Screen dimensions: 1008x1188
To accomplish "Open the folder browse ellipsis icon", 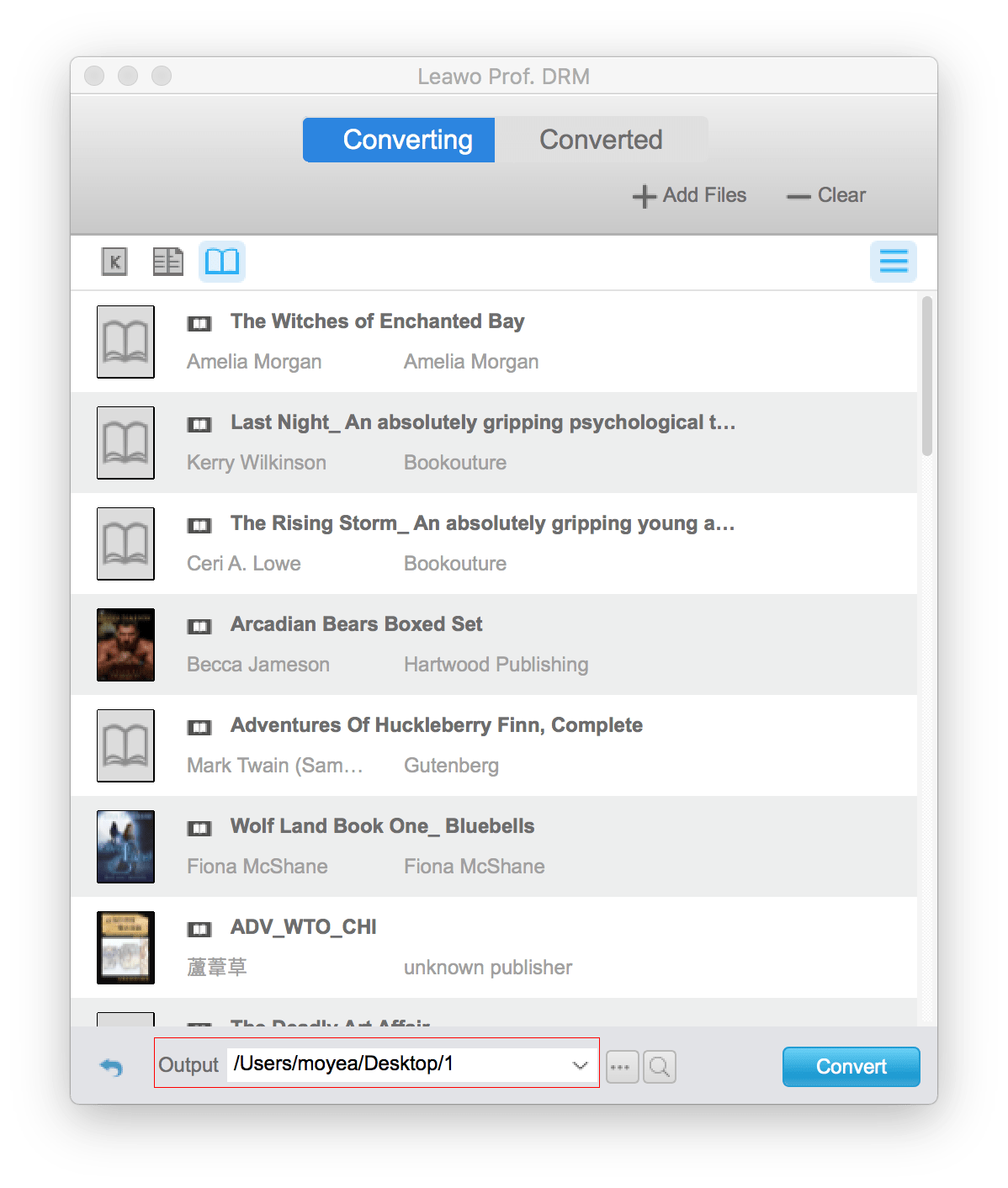I will 621,1066.
